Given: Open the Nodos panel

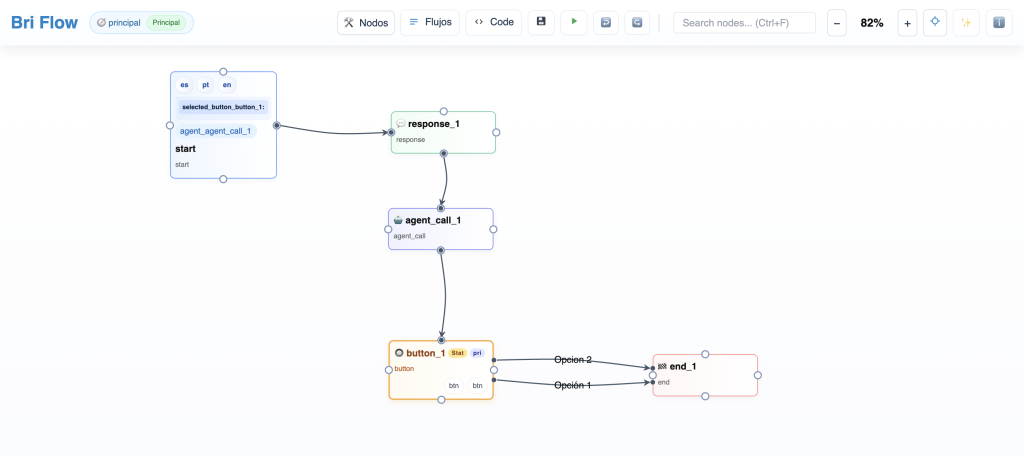Looking at the screenshot, I should (x=366, y=22).
